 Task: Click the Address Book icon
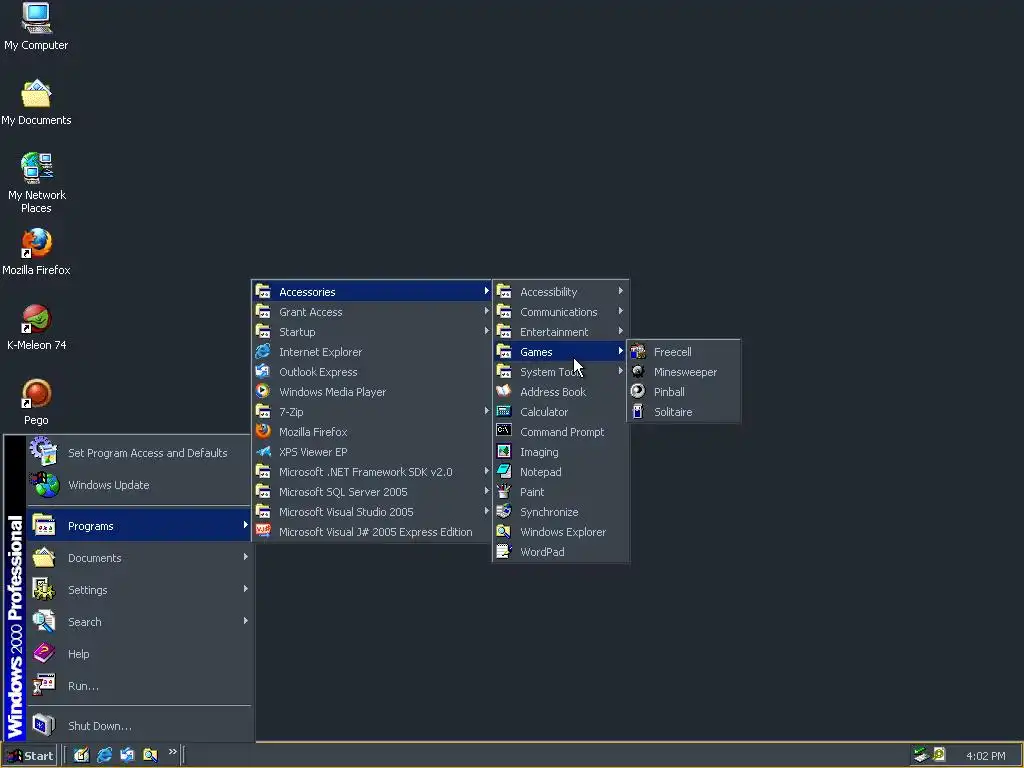pos(504,391)
